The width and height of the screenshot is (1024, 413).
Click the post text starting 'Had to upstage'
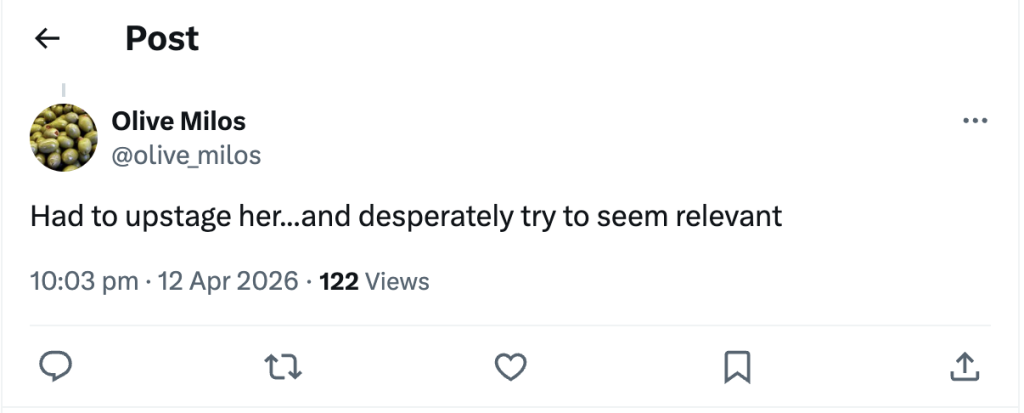pyautogui.click(x=405, y=217)
